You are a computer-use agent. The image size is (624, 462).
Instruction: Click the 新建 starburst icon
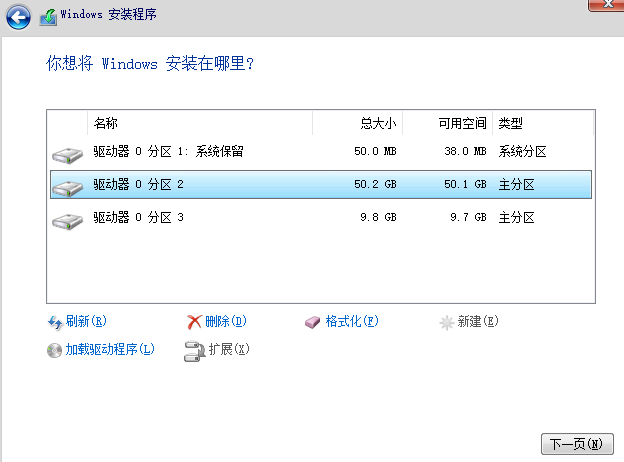446,322
